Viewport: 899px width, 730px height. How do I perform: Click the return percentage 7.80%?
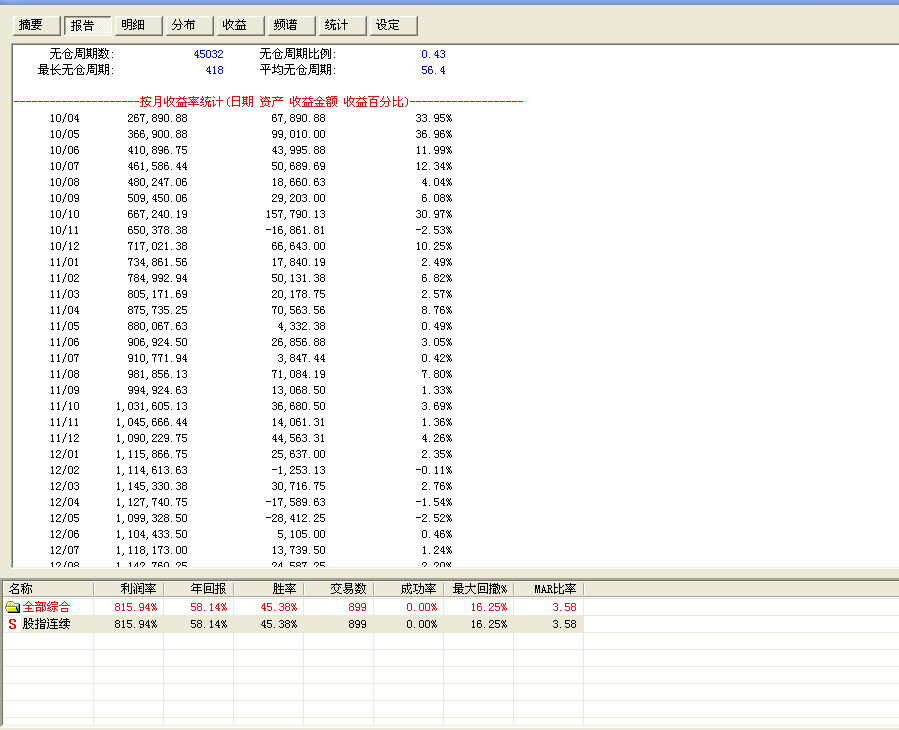click(436, 375)
